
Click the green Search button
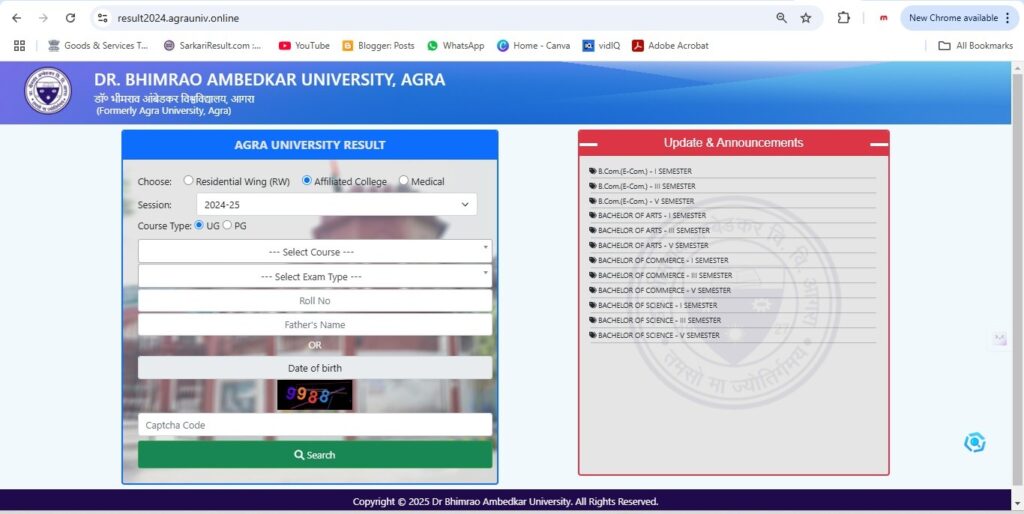(315, 455)
